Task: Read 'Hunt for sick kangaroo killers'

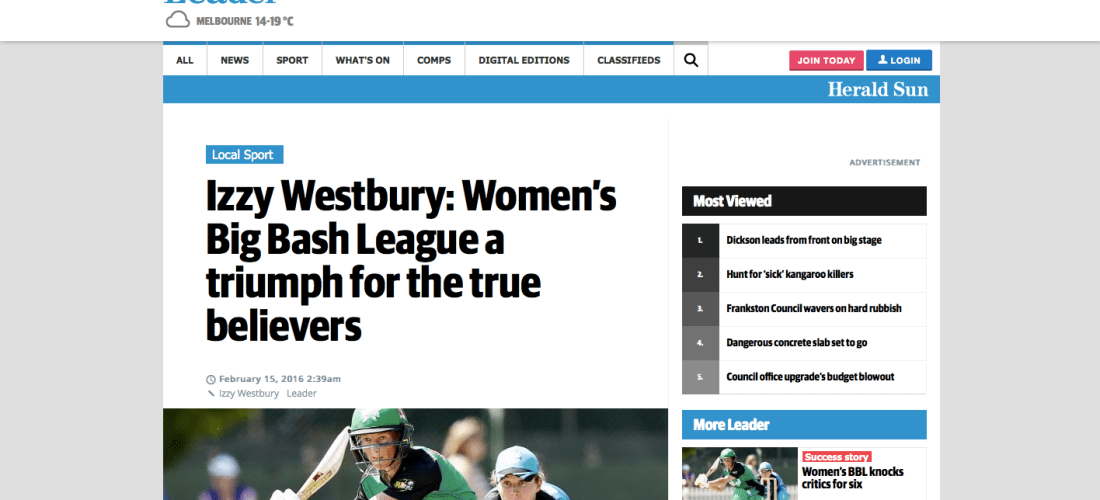Action: pos(789,274)
